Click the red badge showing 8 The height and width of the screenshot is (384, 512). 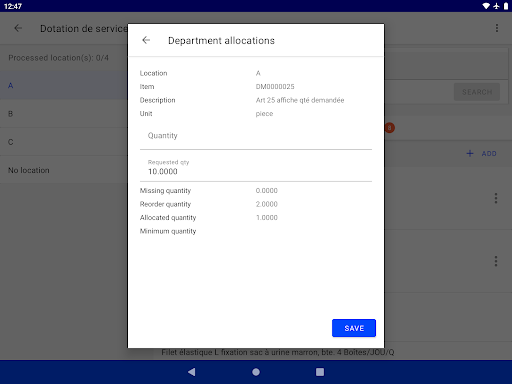click(389, 128)
